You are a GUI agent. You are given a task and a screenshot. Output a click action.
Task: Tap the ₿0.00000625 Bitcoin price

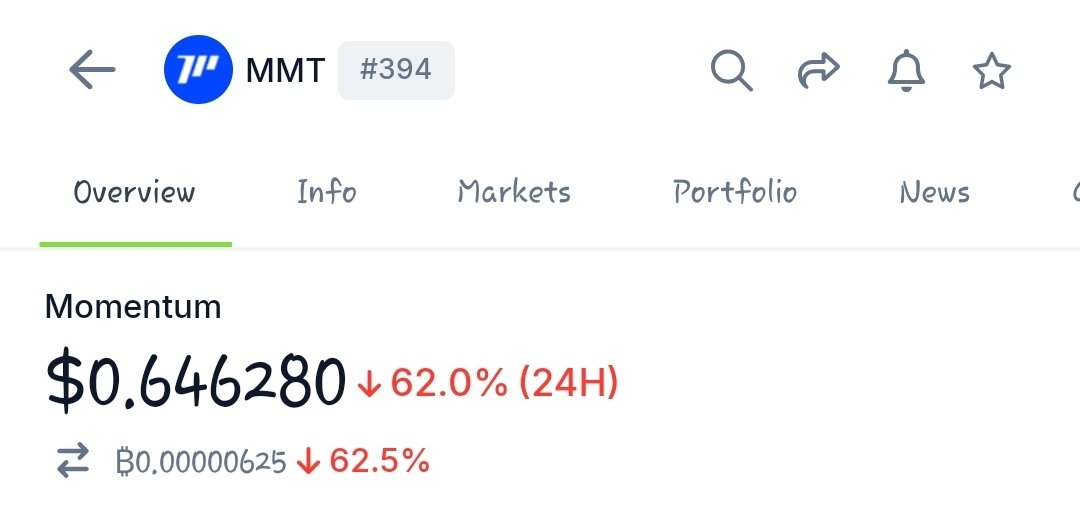(201, 462)
